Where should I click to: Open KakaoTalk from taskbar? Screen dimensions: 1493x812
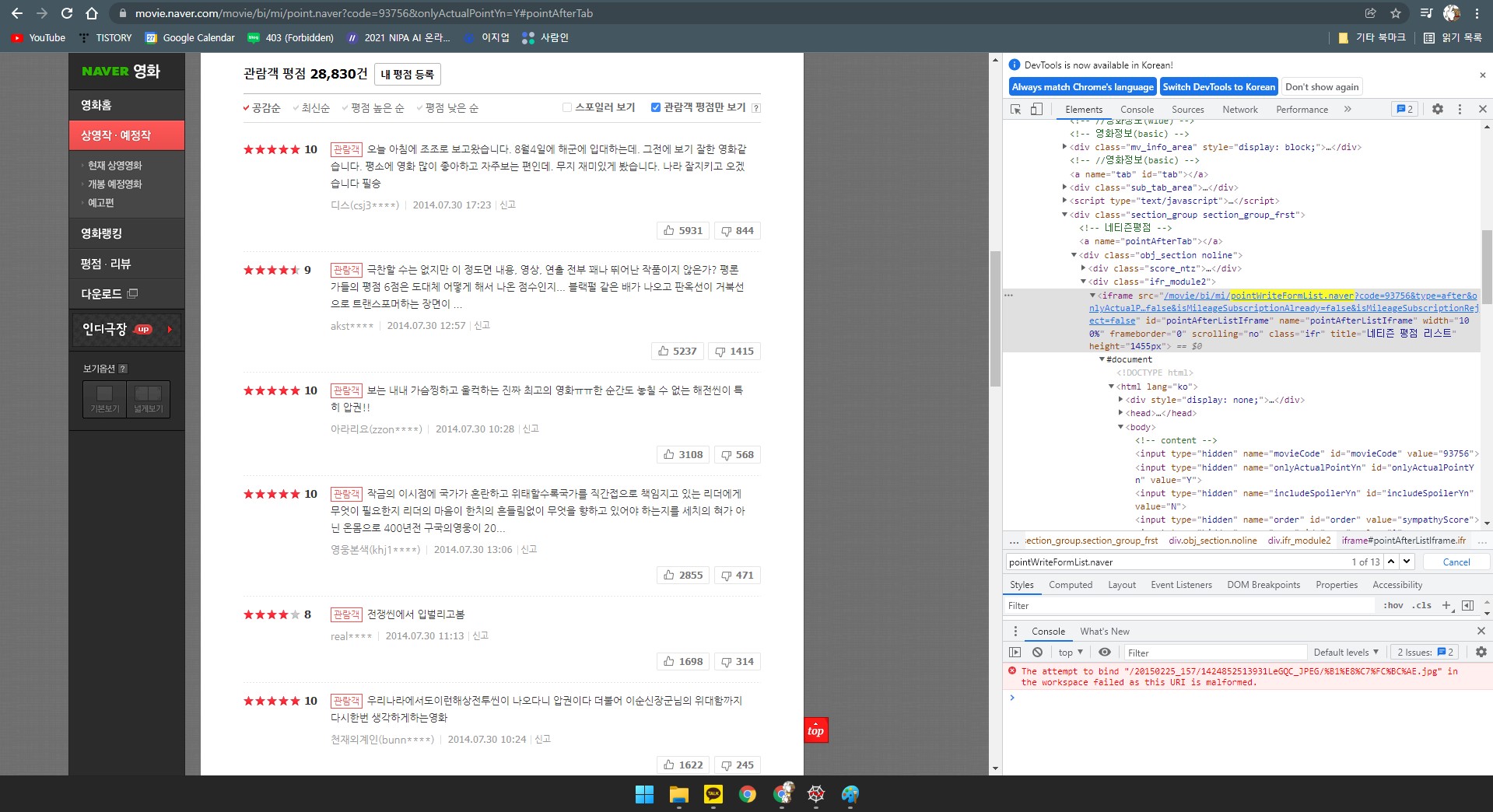point(713,794)
